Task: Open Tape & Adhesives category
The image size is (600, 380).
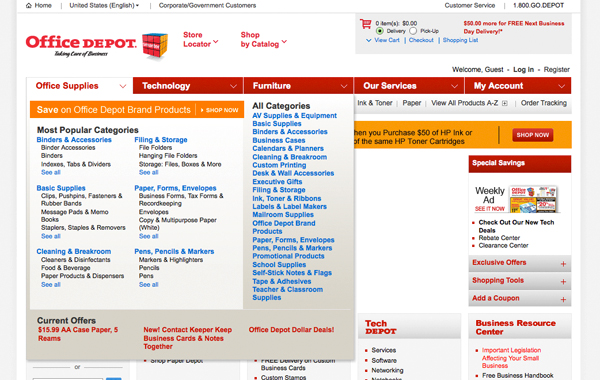Action: pyautogui.click(x=282, y=281)
